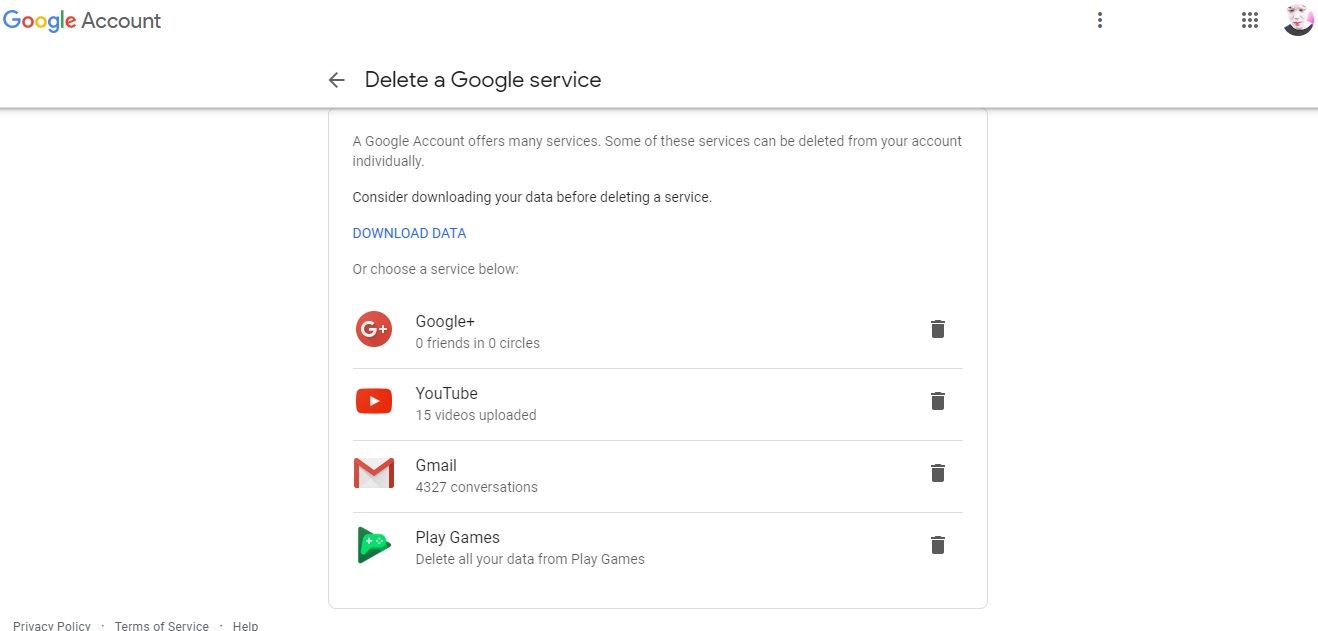Select the YouTube service name

[x=446, y=393]
